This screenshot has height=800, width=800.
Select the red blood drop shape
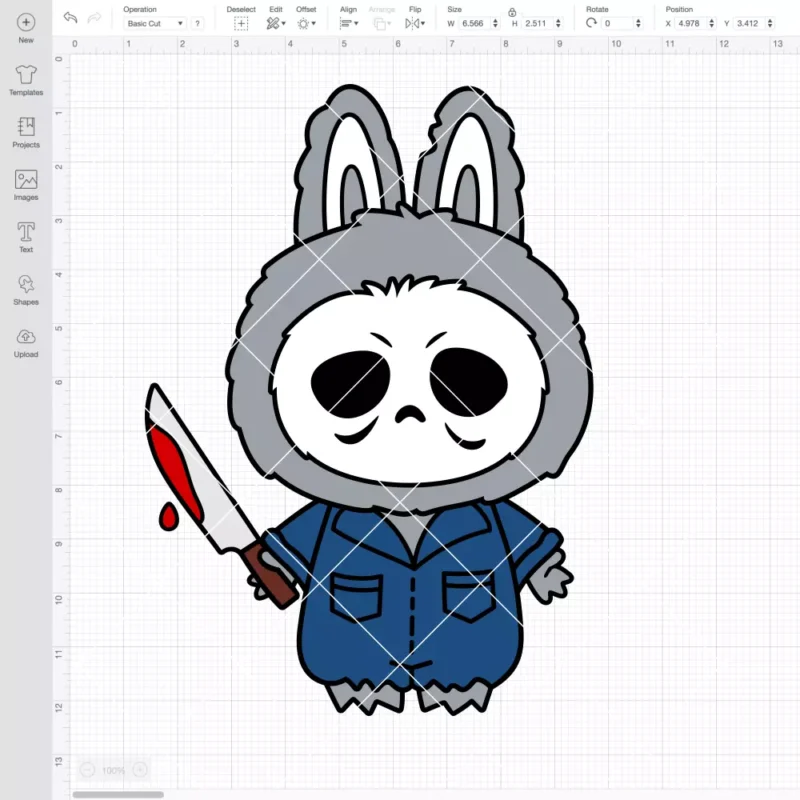pyautogui.click(x=168, y=516)
